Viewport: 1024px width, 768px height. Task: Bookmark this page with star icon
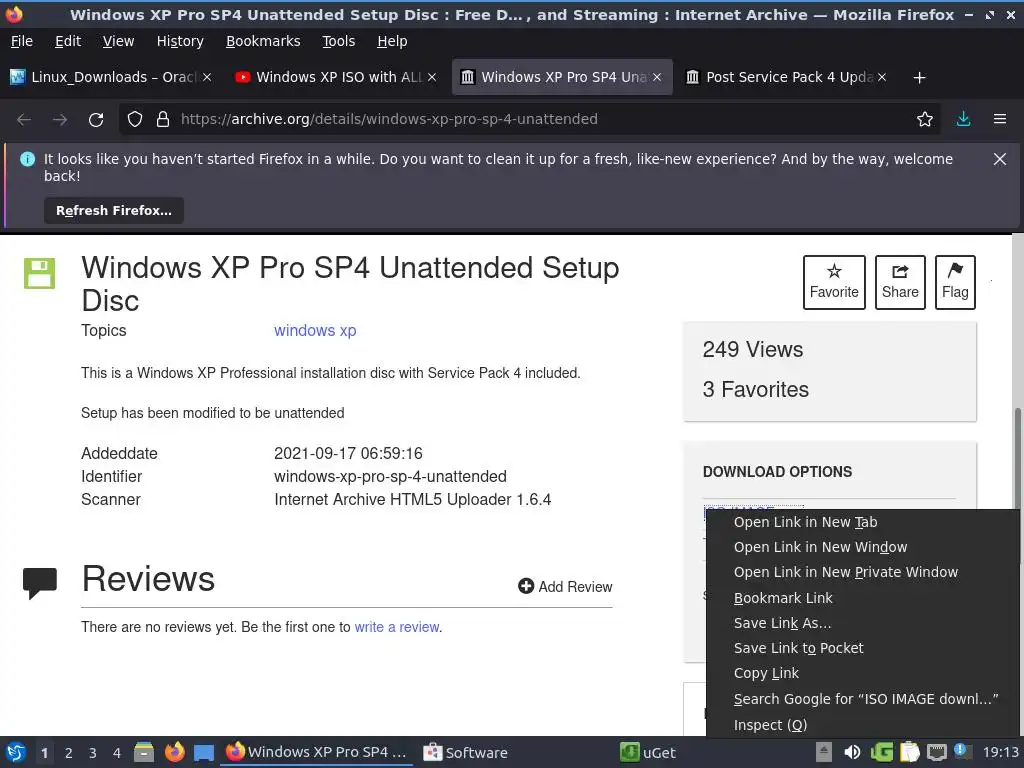925,119
